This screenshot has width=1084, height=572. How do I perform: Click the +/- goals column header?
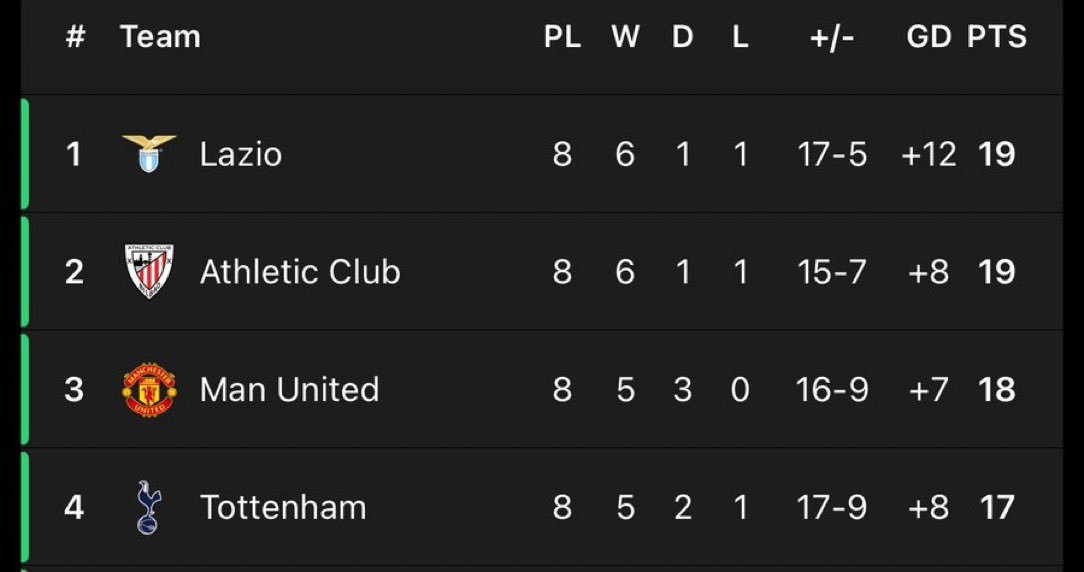tap(832, 37)
